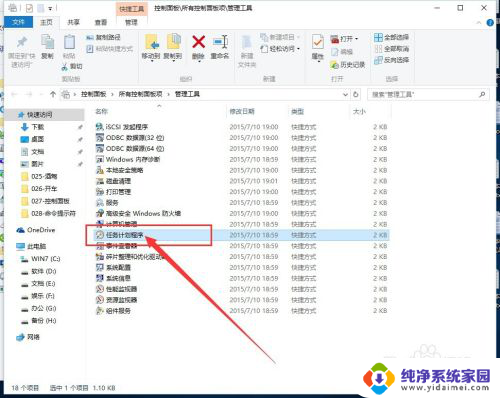Collapse the ribbon with the chevron

(479, 23)
